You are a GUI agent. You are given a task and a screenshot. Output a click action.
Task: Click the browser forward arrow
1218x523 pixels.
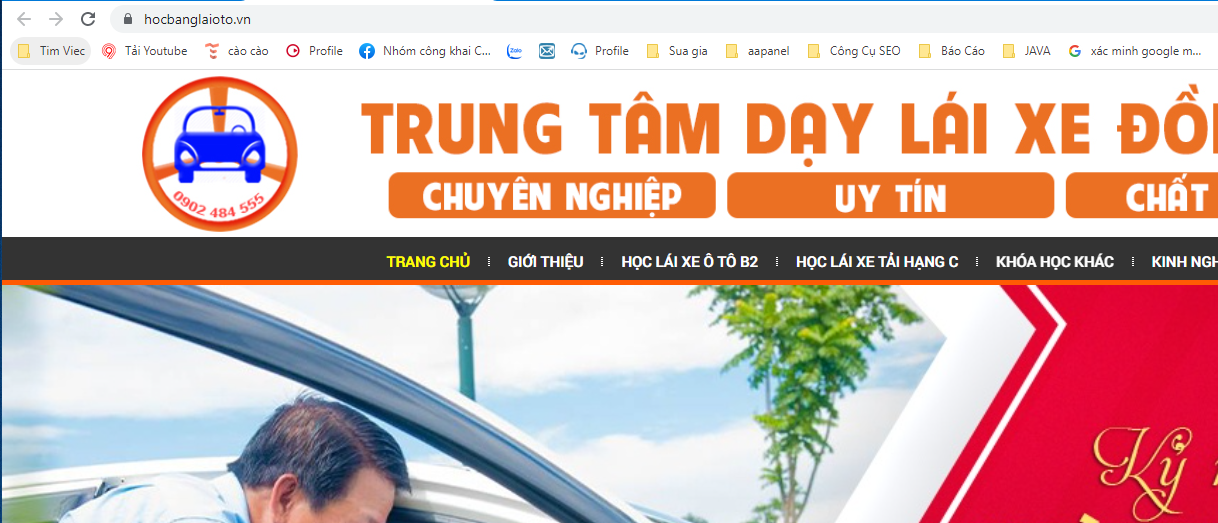(x=56, y=19)
